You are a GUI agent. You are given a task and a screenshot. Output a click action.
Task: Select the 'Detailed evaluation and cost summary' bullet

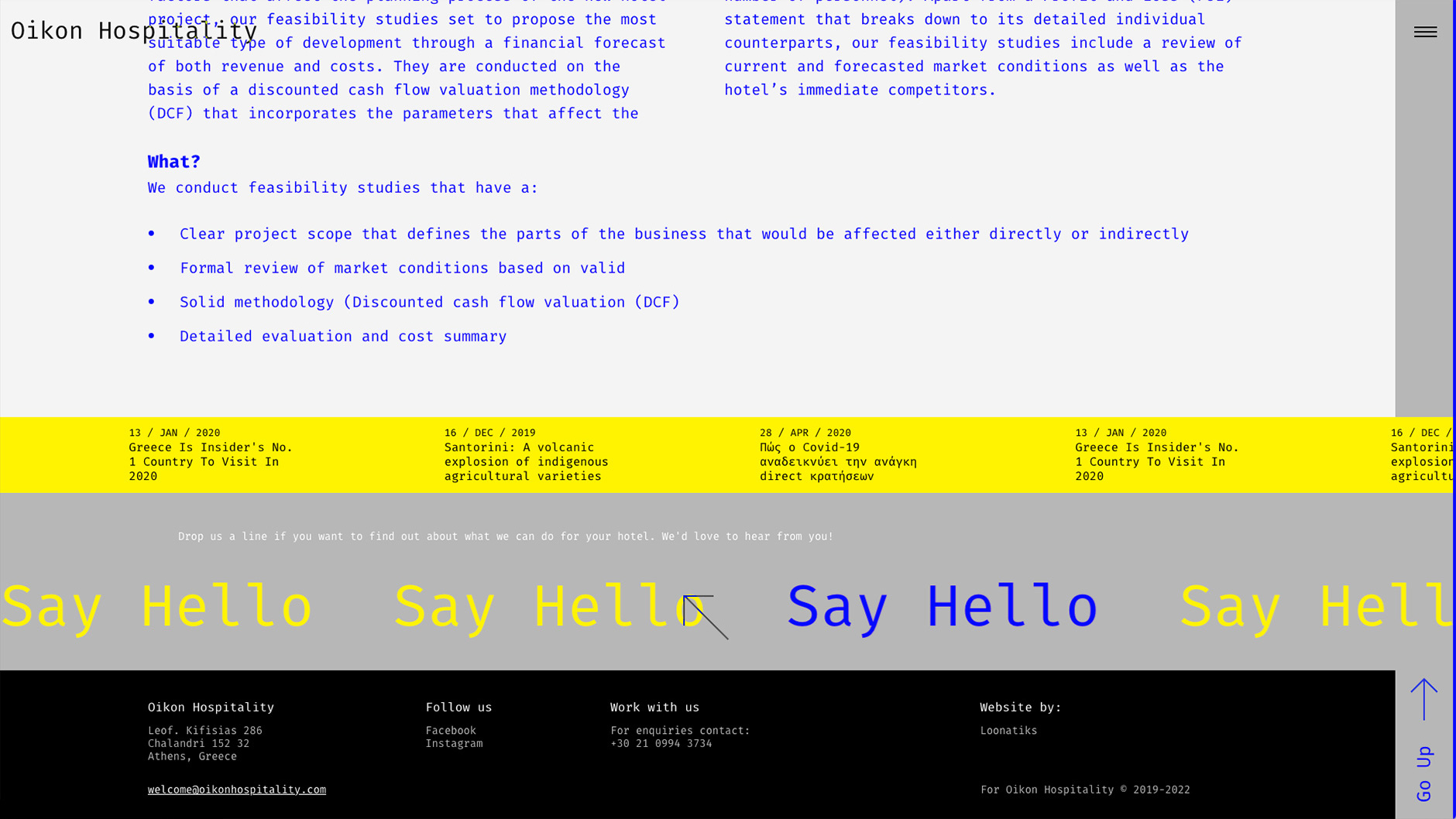pyautogui.click(x=343, y=336)
